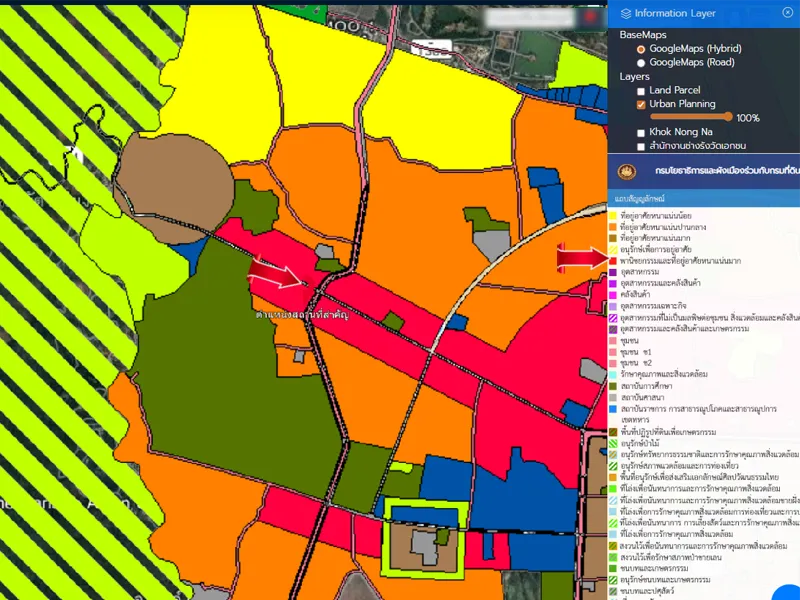Click the yellow legend swatch at top
The image size is (800, 600).
pyautogui.click(x=613, y=215)
